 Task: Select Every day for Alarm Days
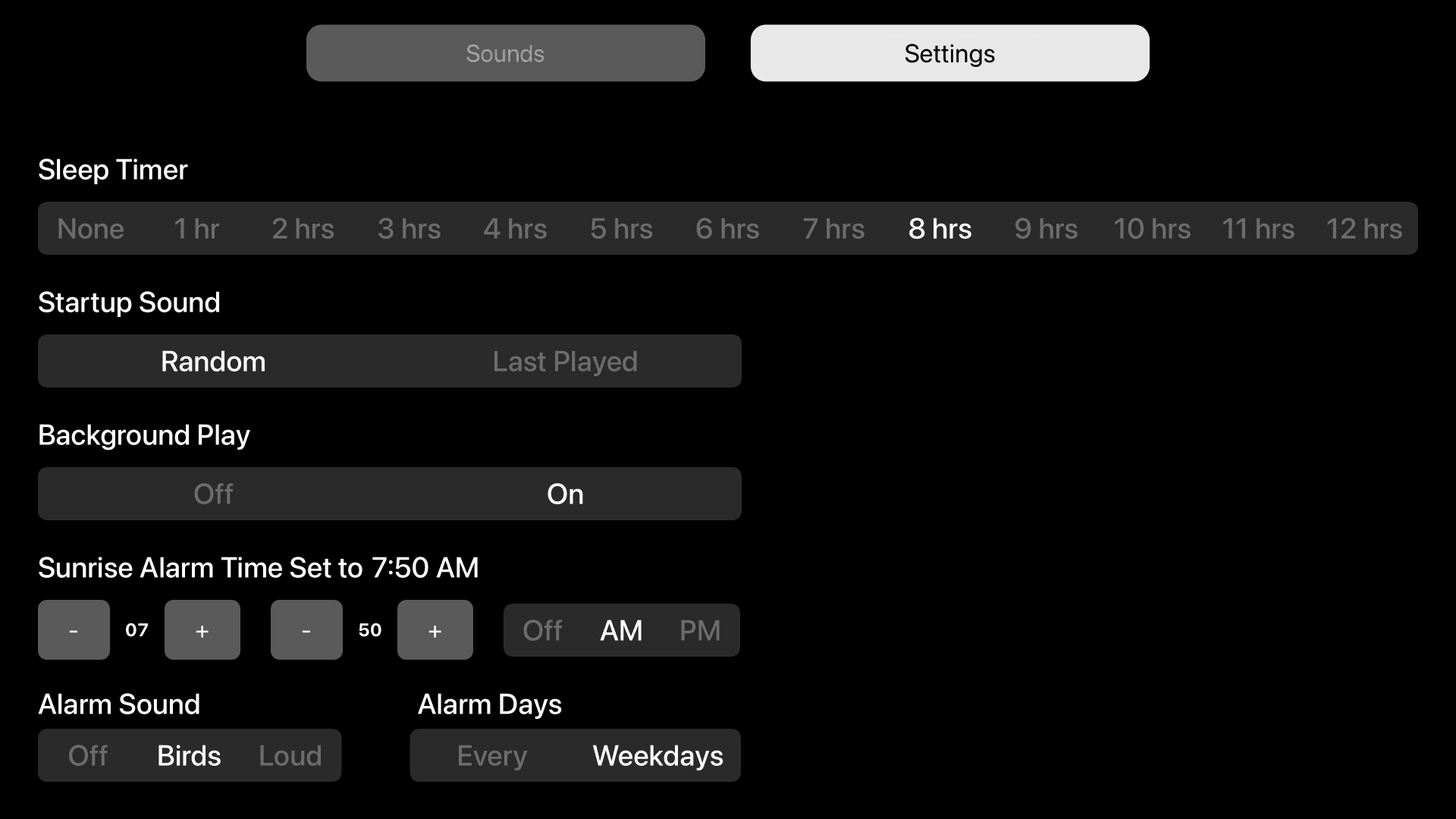click(x=493, y=756)
